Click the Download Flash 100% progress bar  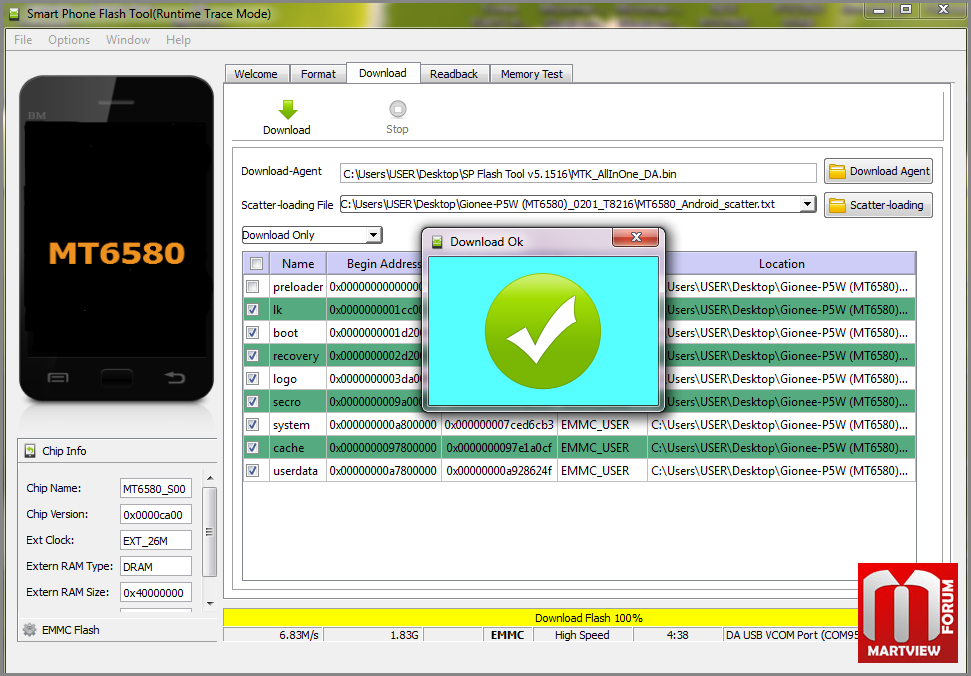[x=588, y=618]
